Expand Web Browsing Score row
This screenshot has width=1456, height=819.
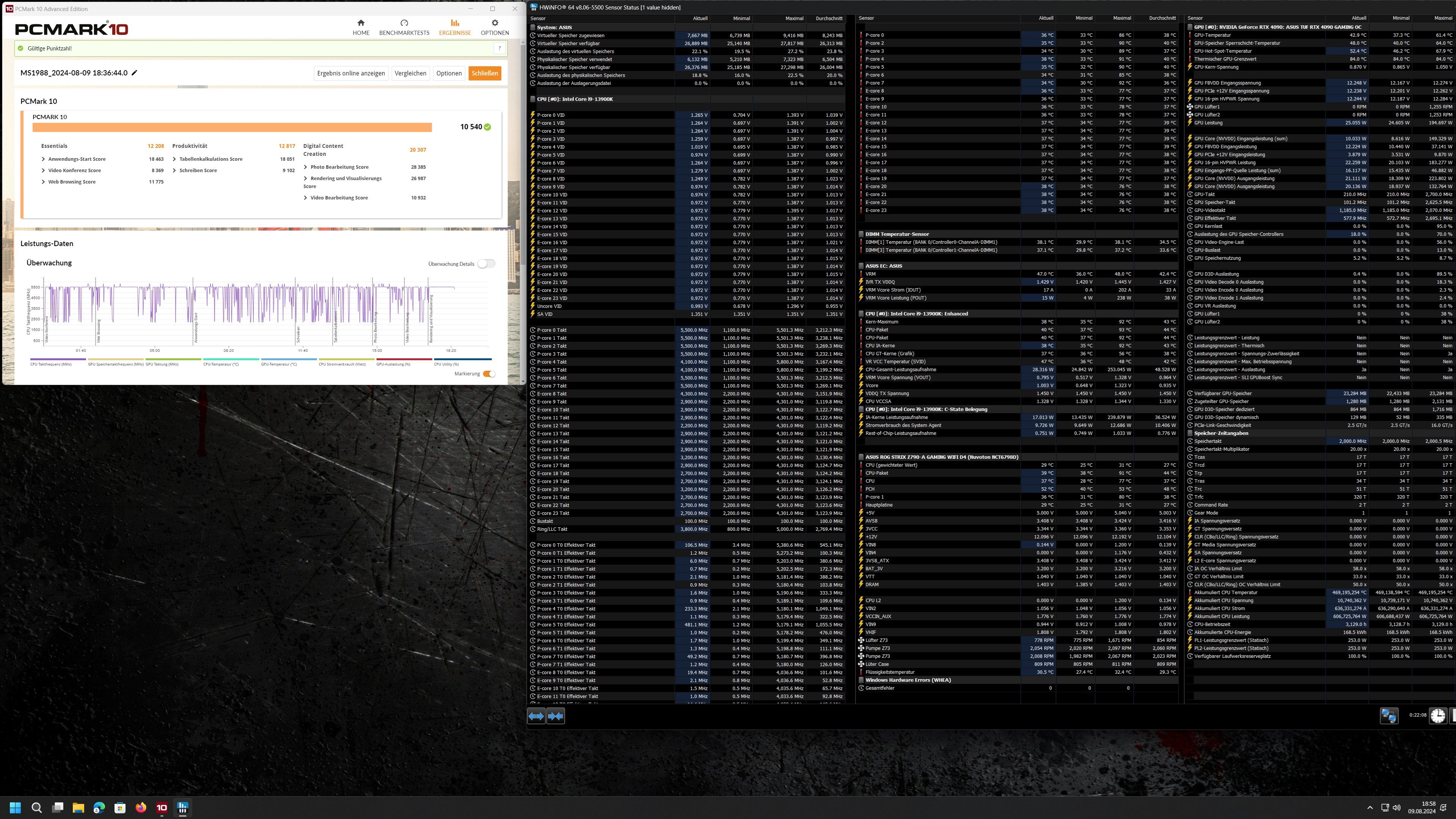[x=44, y=182]
